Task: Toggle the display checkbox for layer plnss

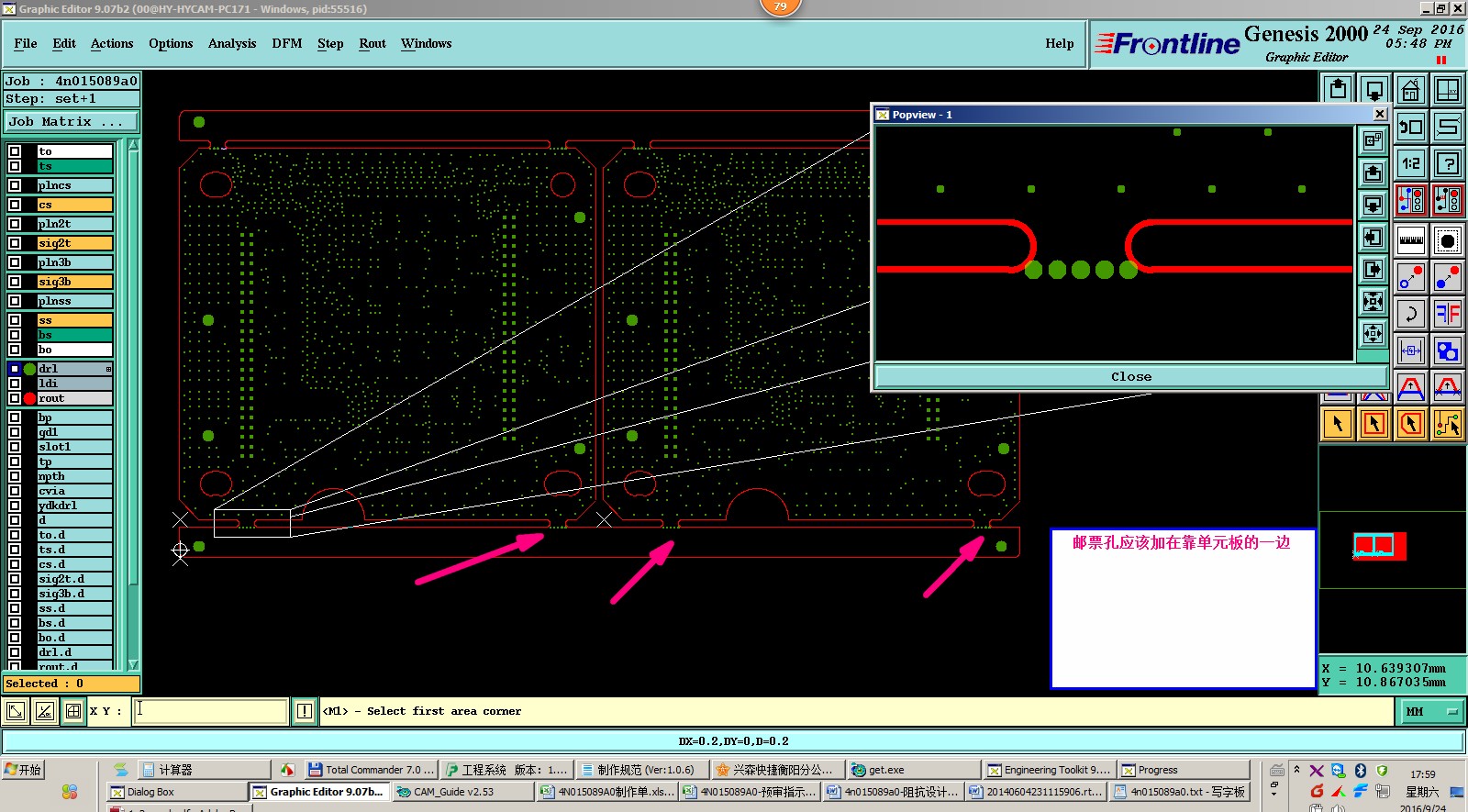Action: pos(15,301)
